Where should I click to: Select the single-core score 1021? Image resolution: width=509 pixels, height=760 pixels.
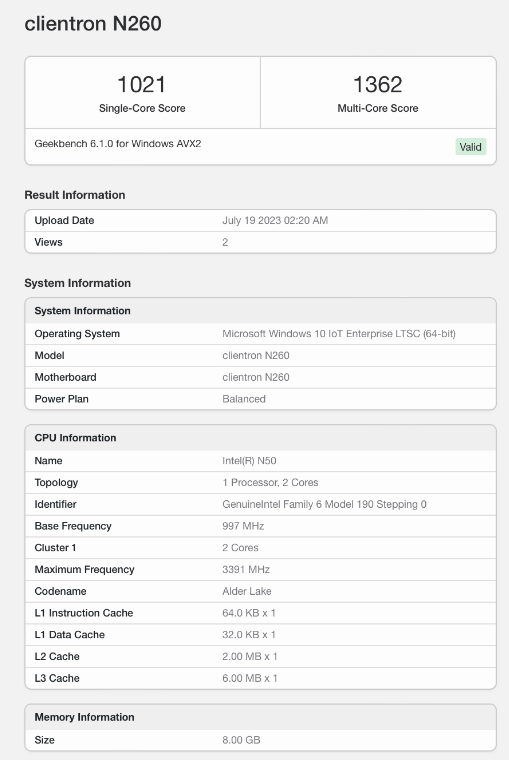(142, 84)
